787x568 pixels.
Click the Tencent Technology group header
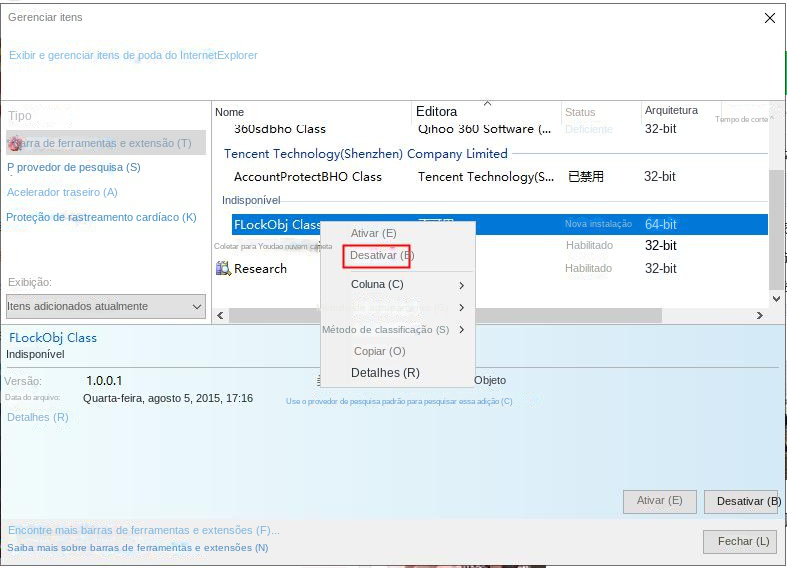pos(366,154)
